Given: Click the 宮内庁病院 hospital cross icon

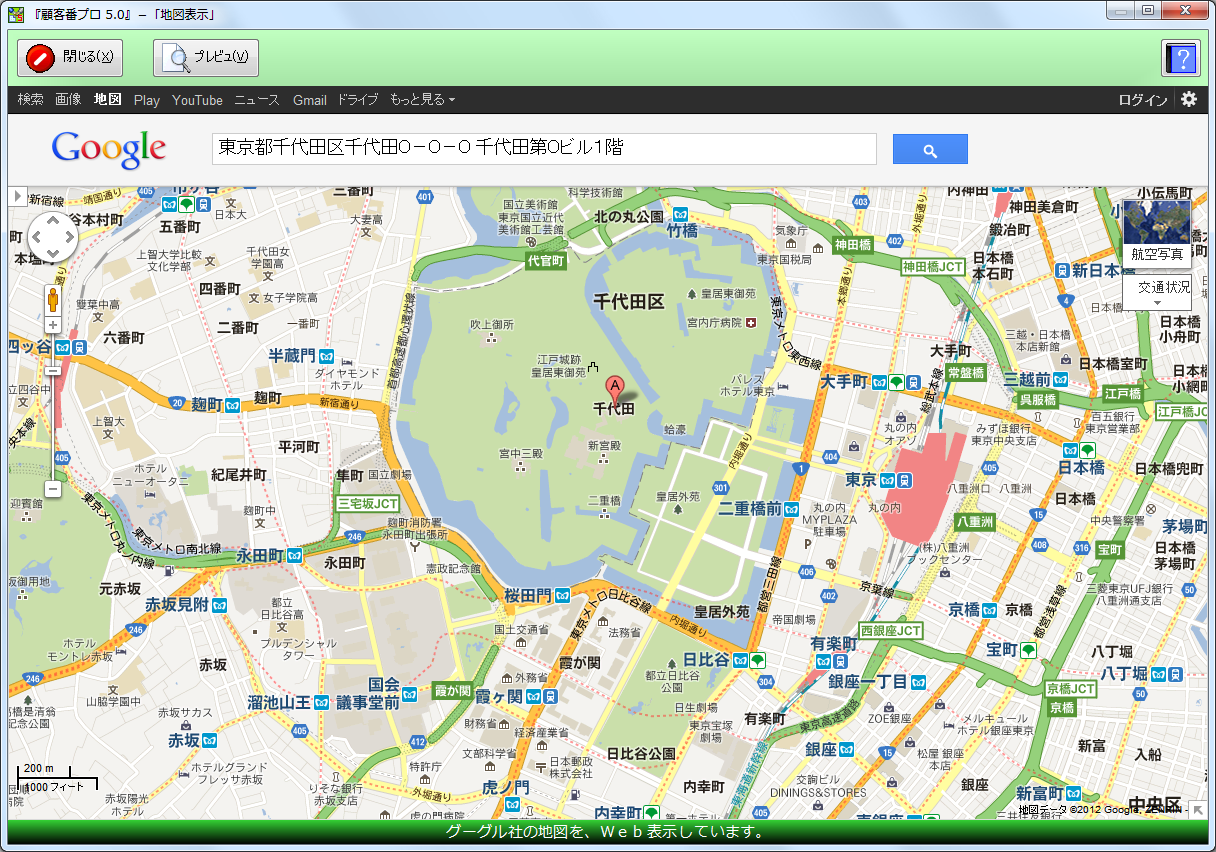Looking at the screenshot, I should click(750, 322).
